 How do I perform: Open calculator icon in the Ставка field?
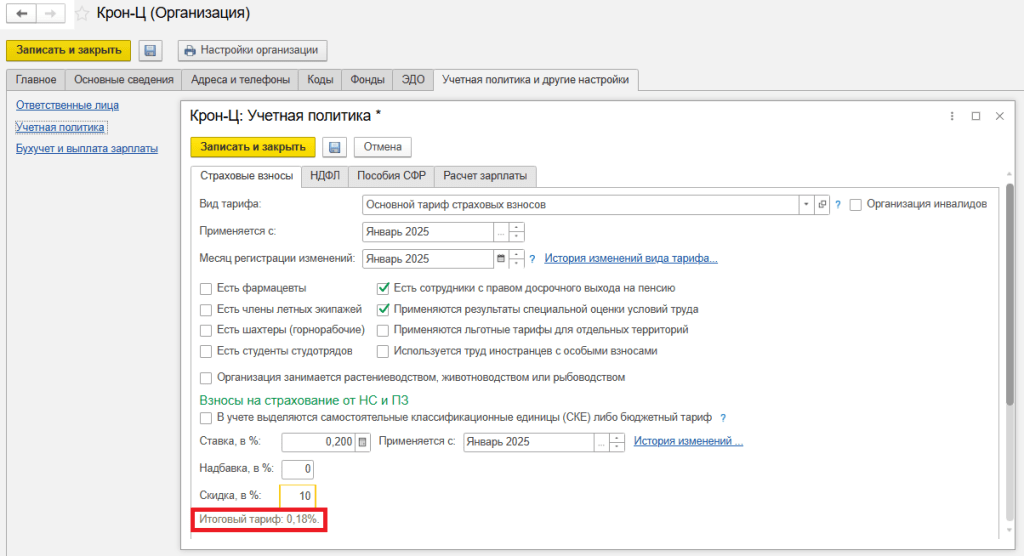pyautogui.click(x=363, y=442)
